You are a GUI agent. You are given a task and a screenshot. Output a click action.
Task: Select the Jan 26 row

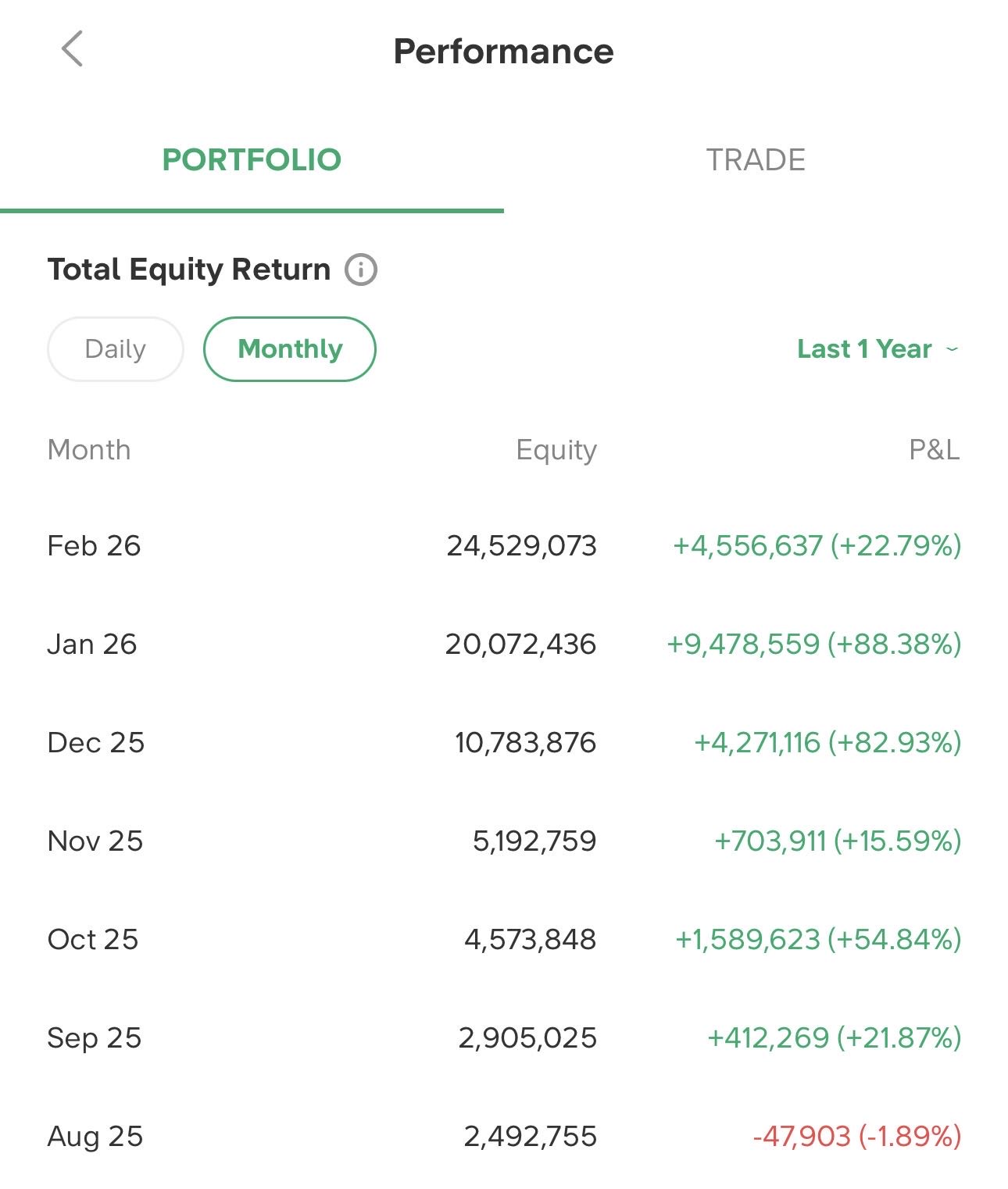click(x=92, y=644)
